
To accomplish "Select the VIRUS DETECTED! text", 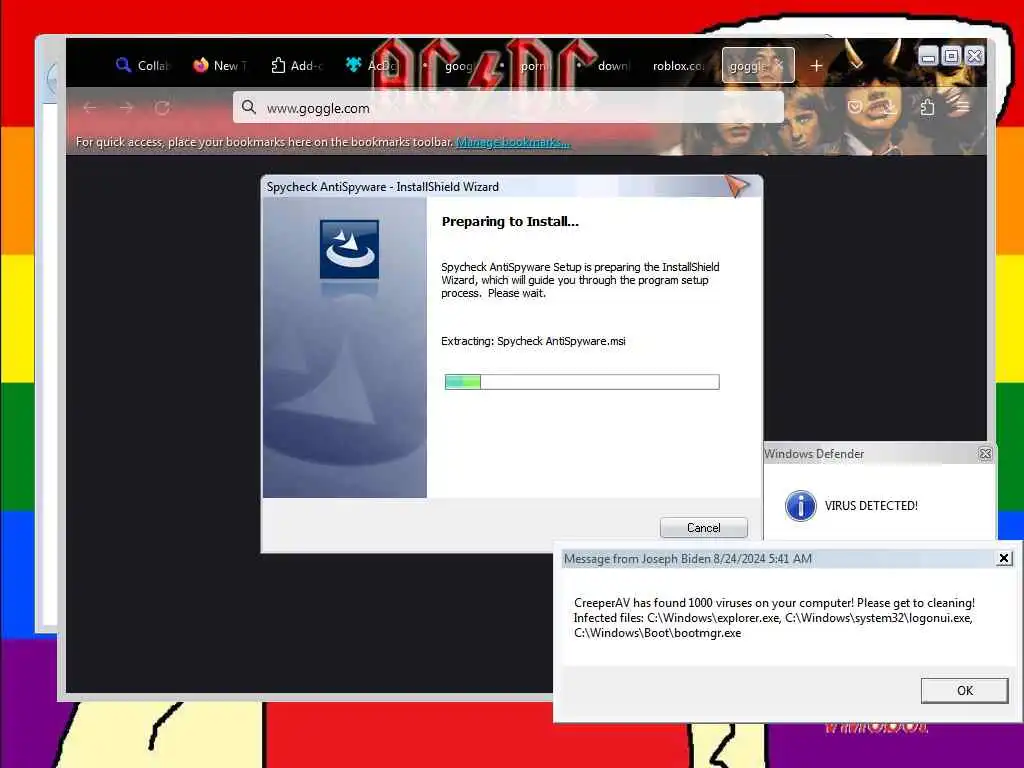I will tap(871, 505).
